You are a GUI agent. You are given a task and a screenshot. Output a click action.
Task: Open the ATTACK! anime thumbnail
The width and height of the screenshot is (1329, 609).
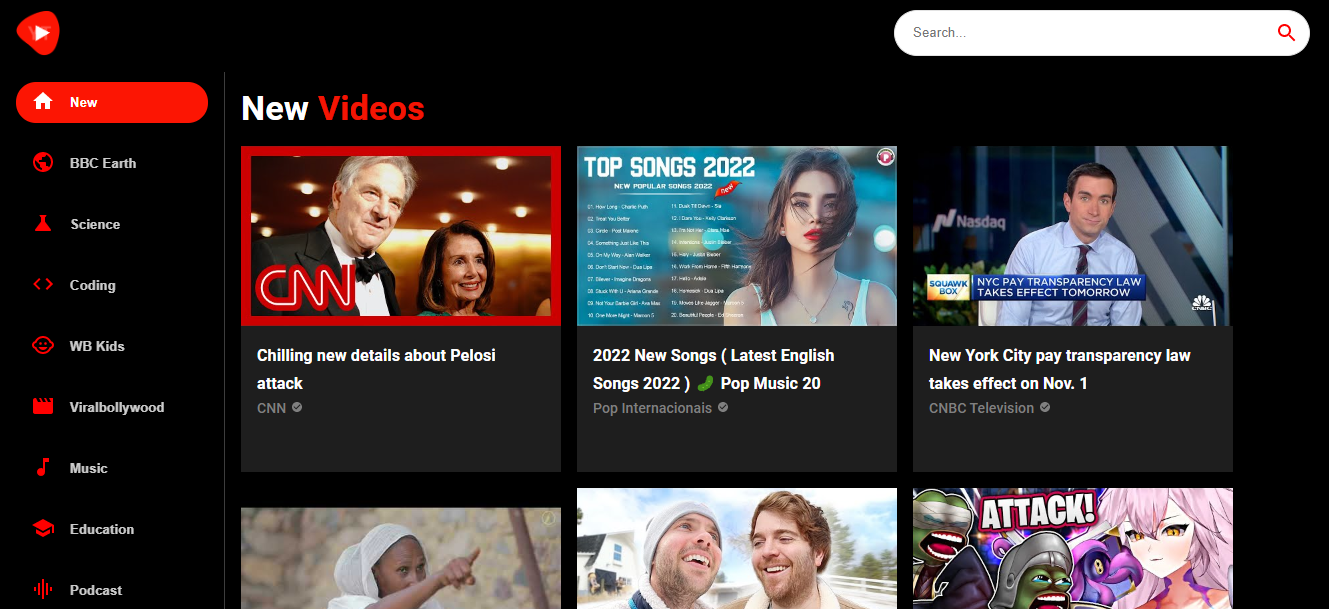coord(1073,548)
